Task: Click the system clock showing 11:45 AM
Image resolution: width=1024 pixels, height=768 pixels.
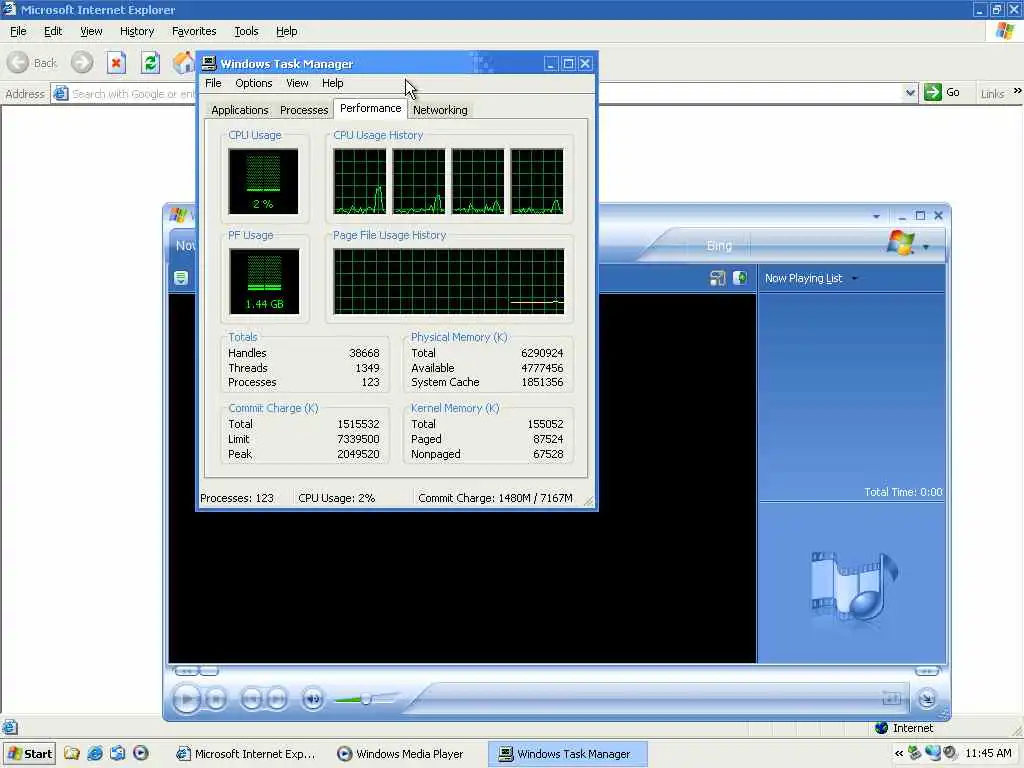Action: [x=988, y=753]
